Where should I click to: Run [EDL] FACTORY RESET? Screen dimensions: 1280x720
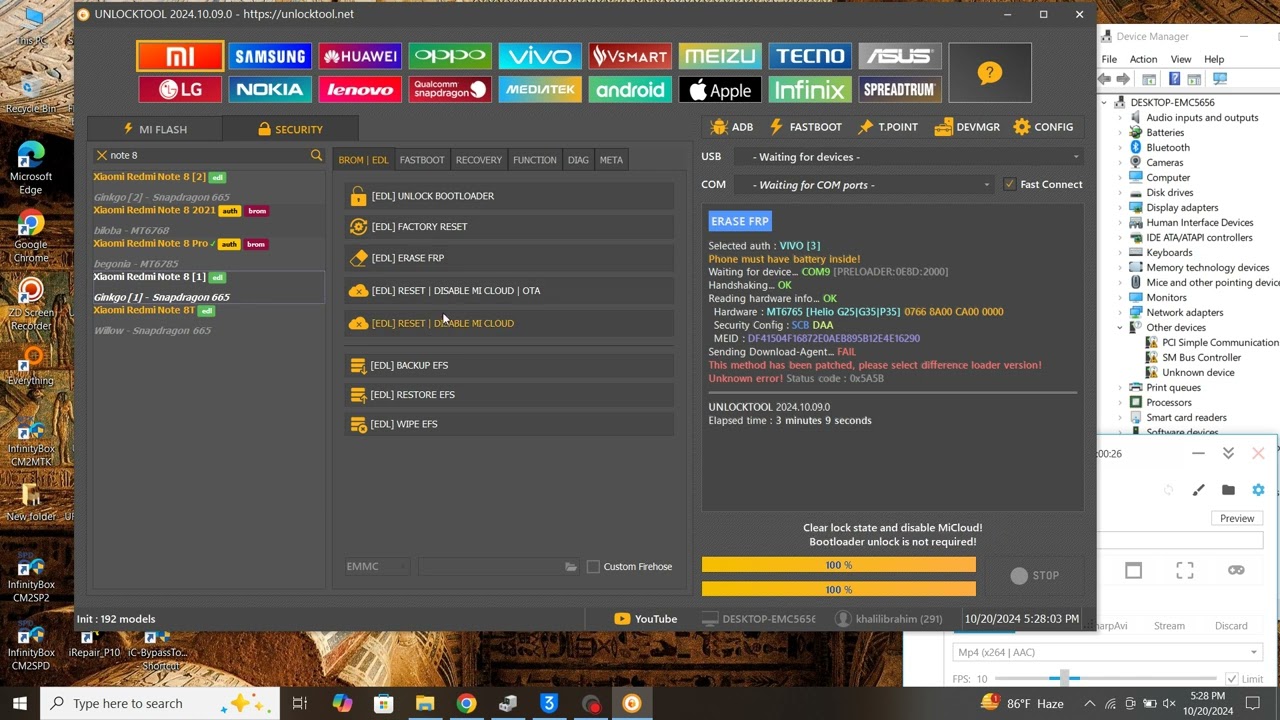[x=509, y=227]
